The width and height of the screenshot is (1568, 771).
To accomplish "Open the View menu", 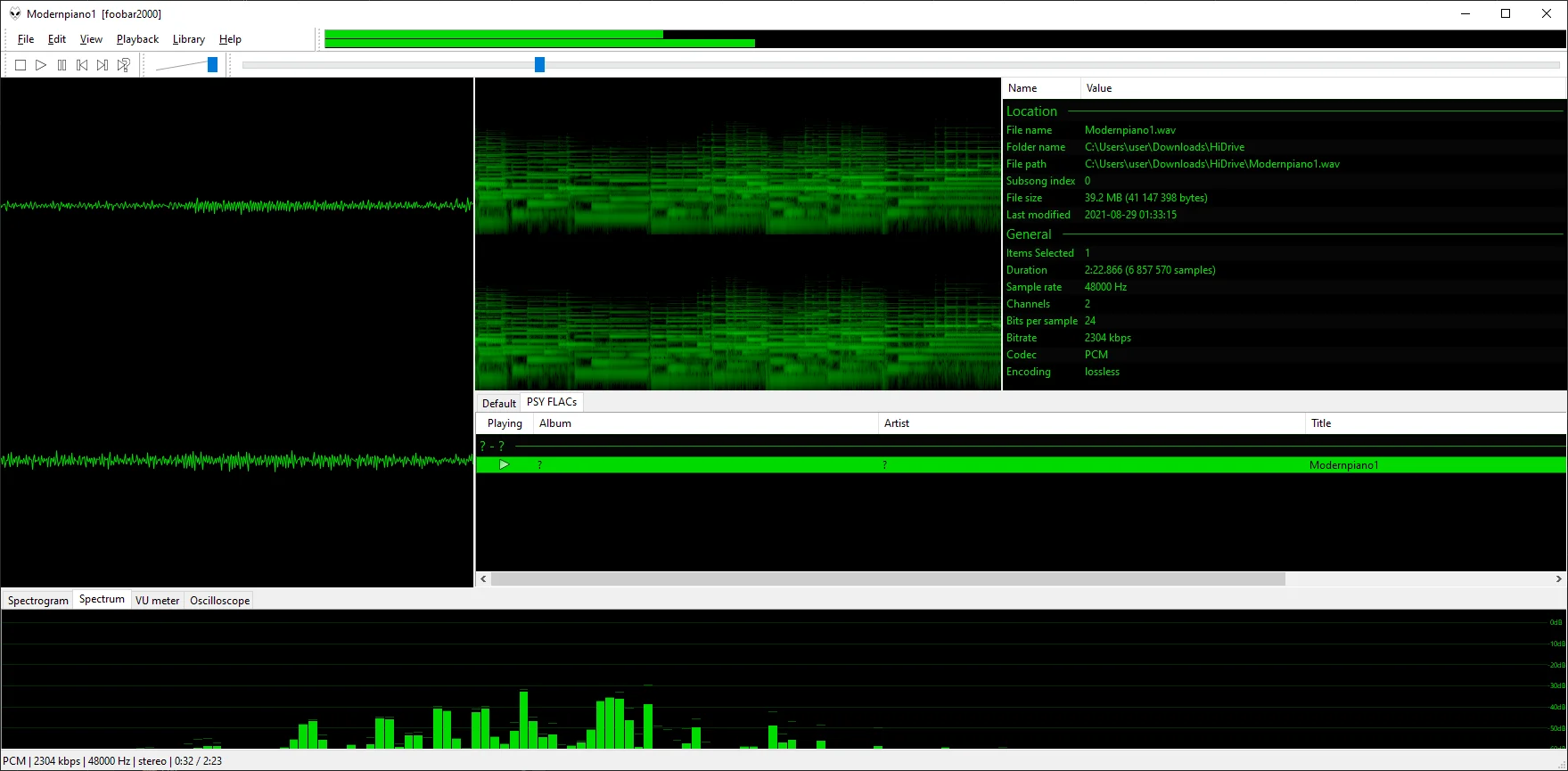I will [91, 39].
